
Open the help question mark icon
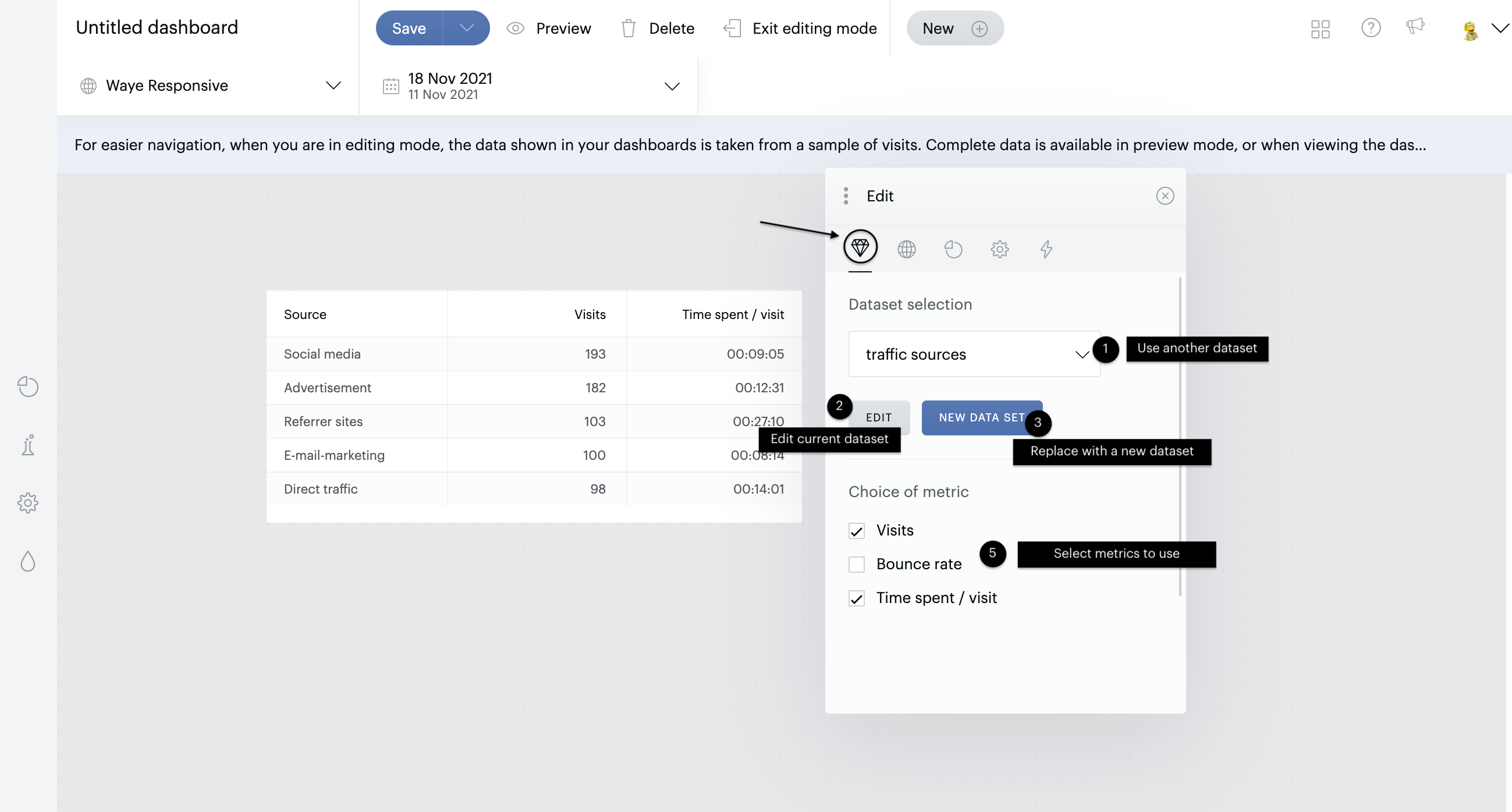[1371, 27]
